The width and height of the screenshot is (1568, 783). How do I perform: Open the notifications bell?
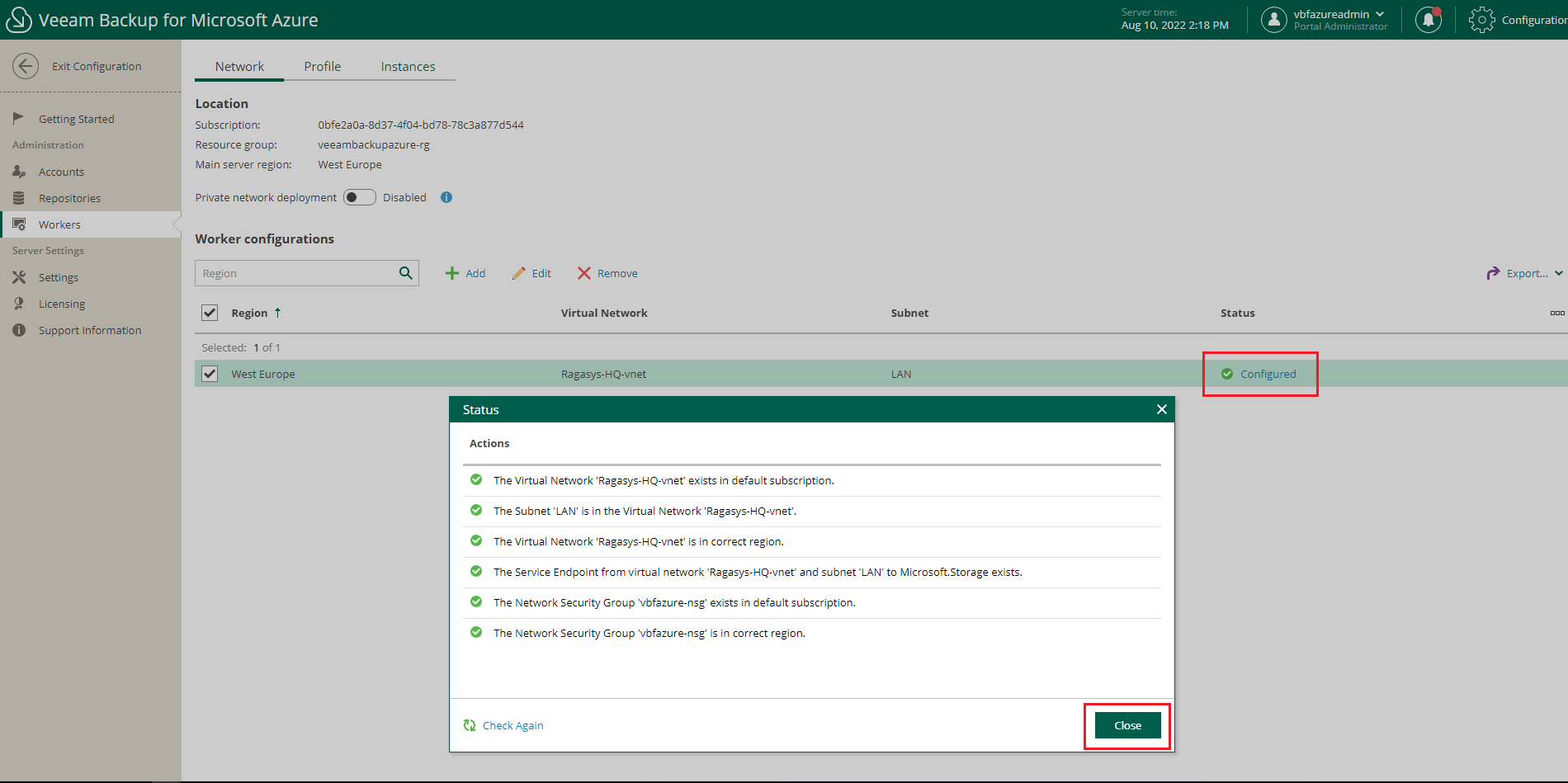click(x=1429, y=20)
